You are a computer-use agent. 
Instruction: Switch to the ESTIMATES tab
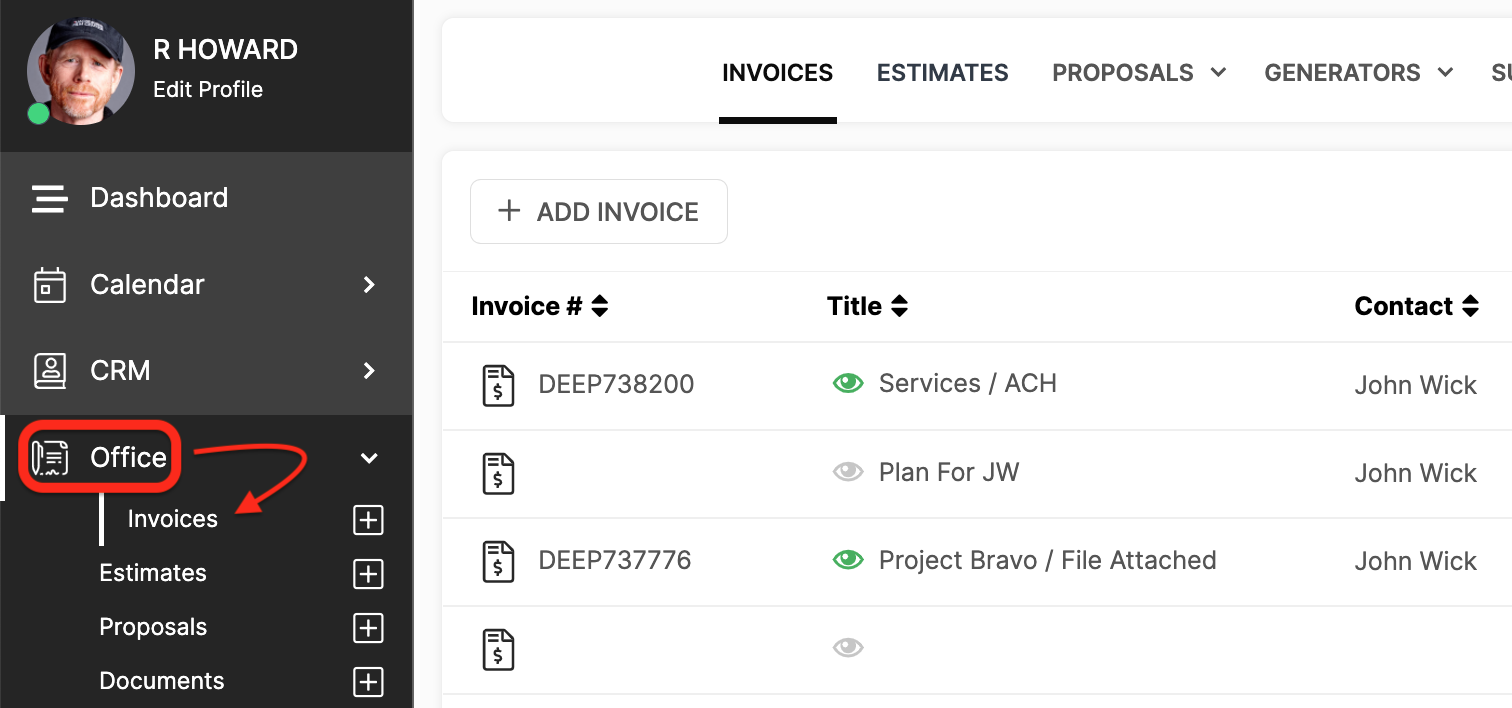(x=942, y=73)
